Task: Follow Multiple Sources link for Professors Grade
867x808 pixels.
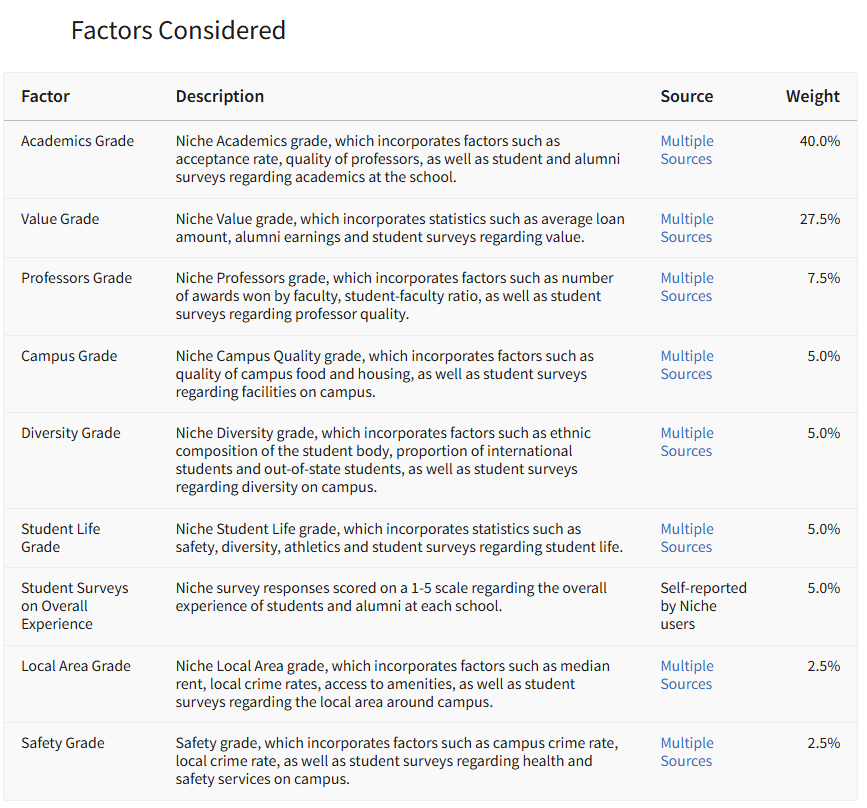Action: click(x=686, y=287)
